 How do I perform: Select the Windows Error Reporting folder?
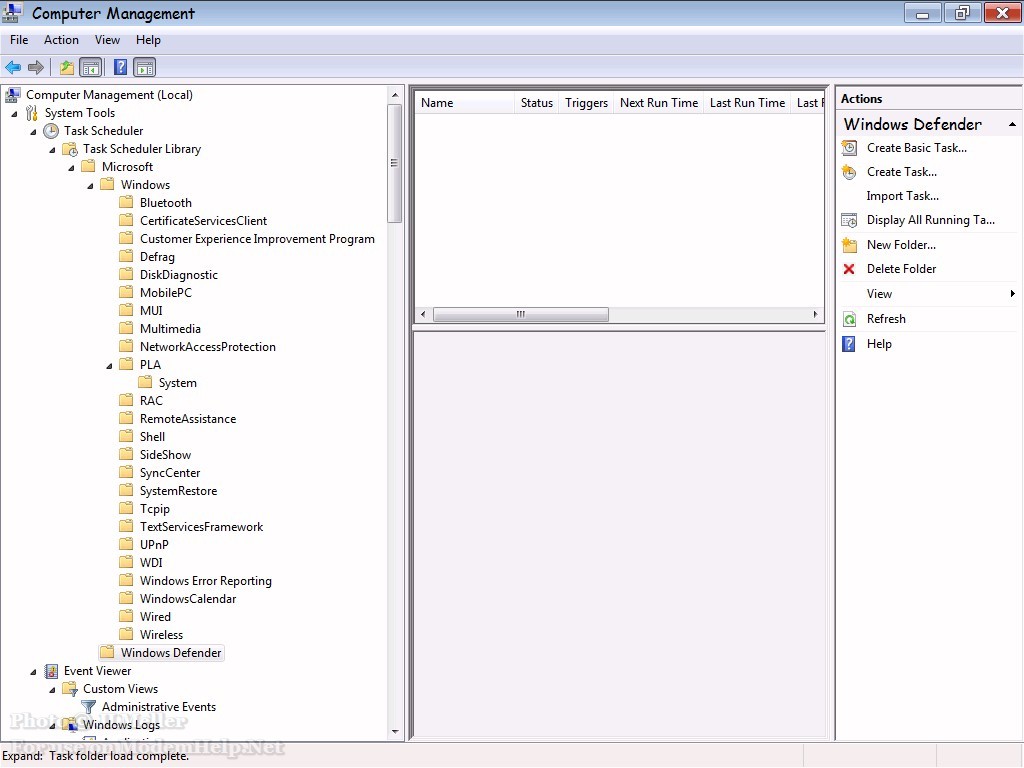point(206,581)
